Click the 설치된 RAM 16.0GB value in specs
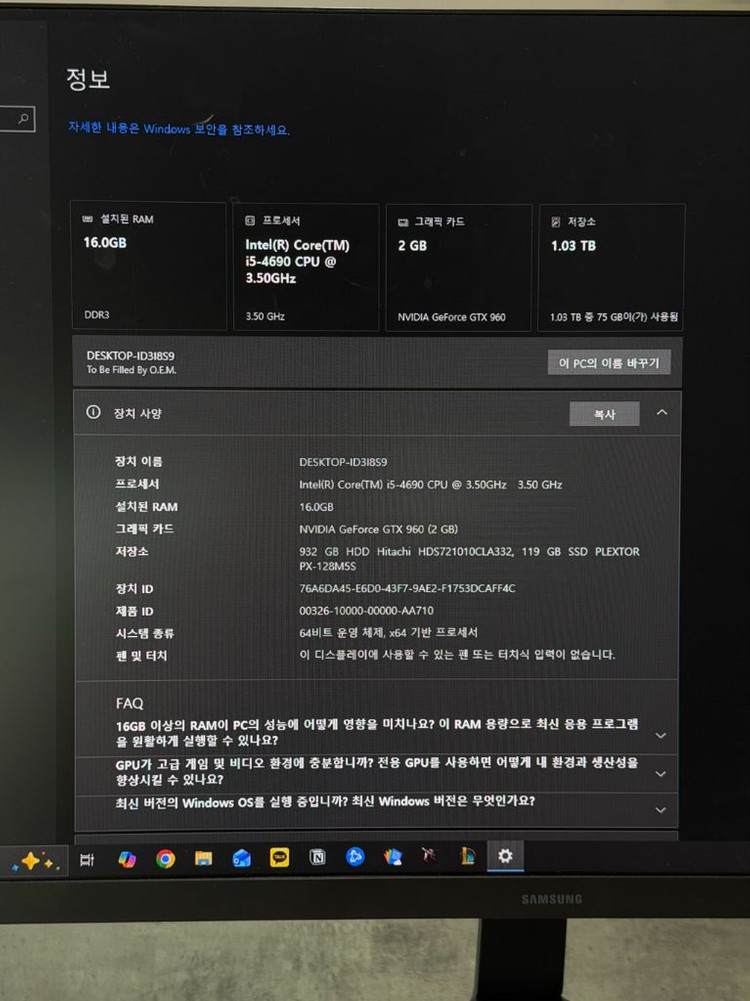This screenshot has width=750, height=1001. point(317,507)
